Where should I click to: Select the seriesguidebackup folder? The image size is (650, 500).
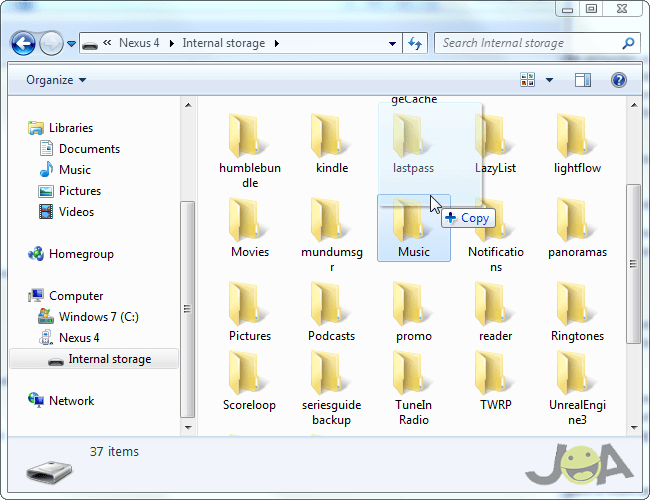[x=332, y=388]
